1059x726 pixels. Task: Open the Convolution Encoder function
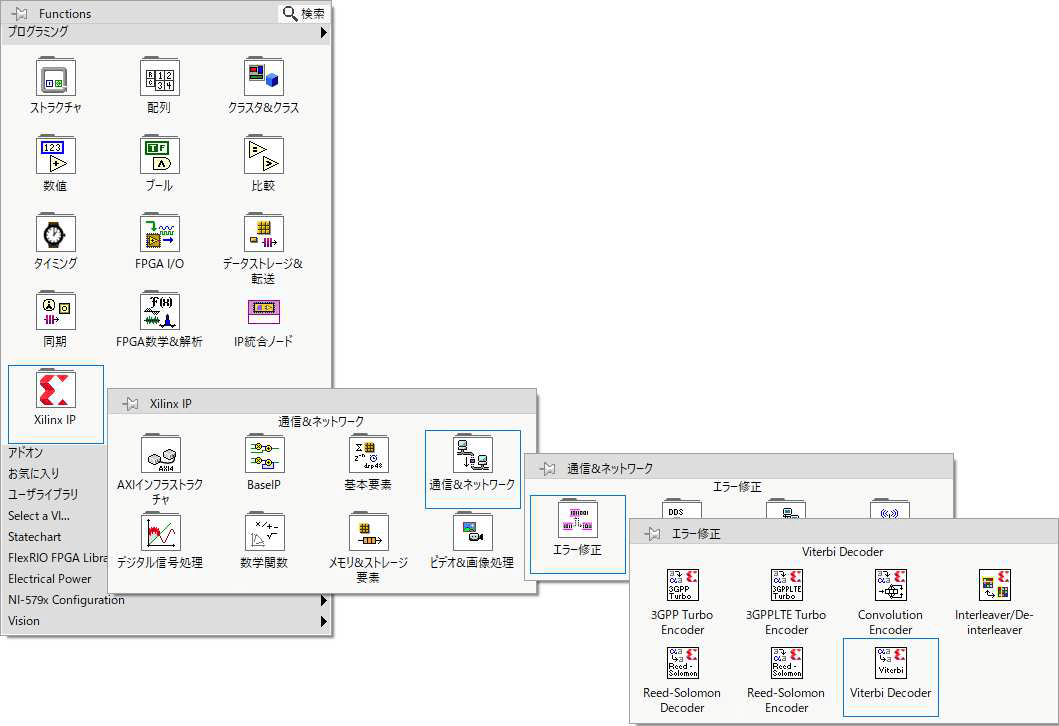(890, 585)
